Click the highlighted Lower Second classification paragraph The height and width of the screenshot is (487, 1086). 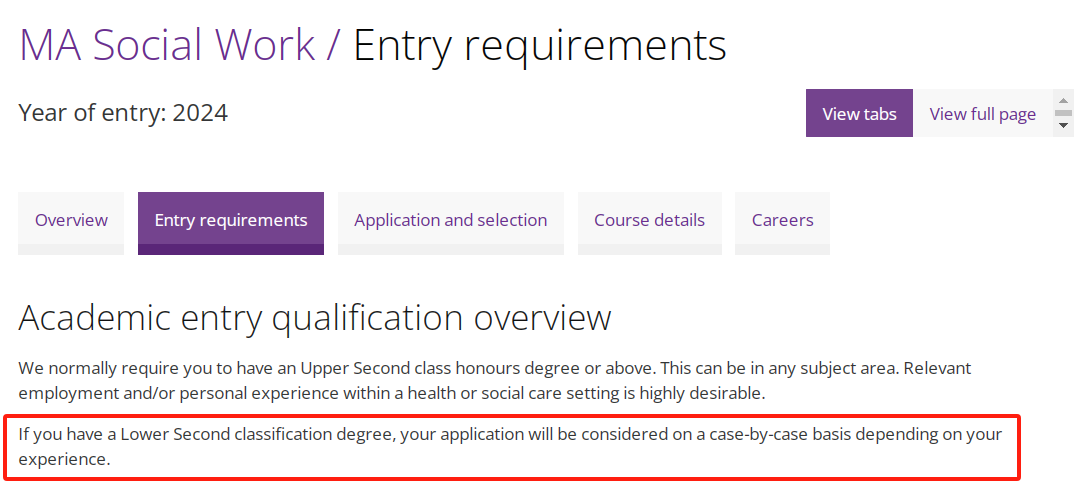coord(510,447)
